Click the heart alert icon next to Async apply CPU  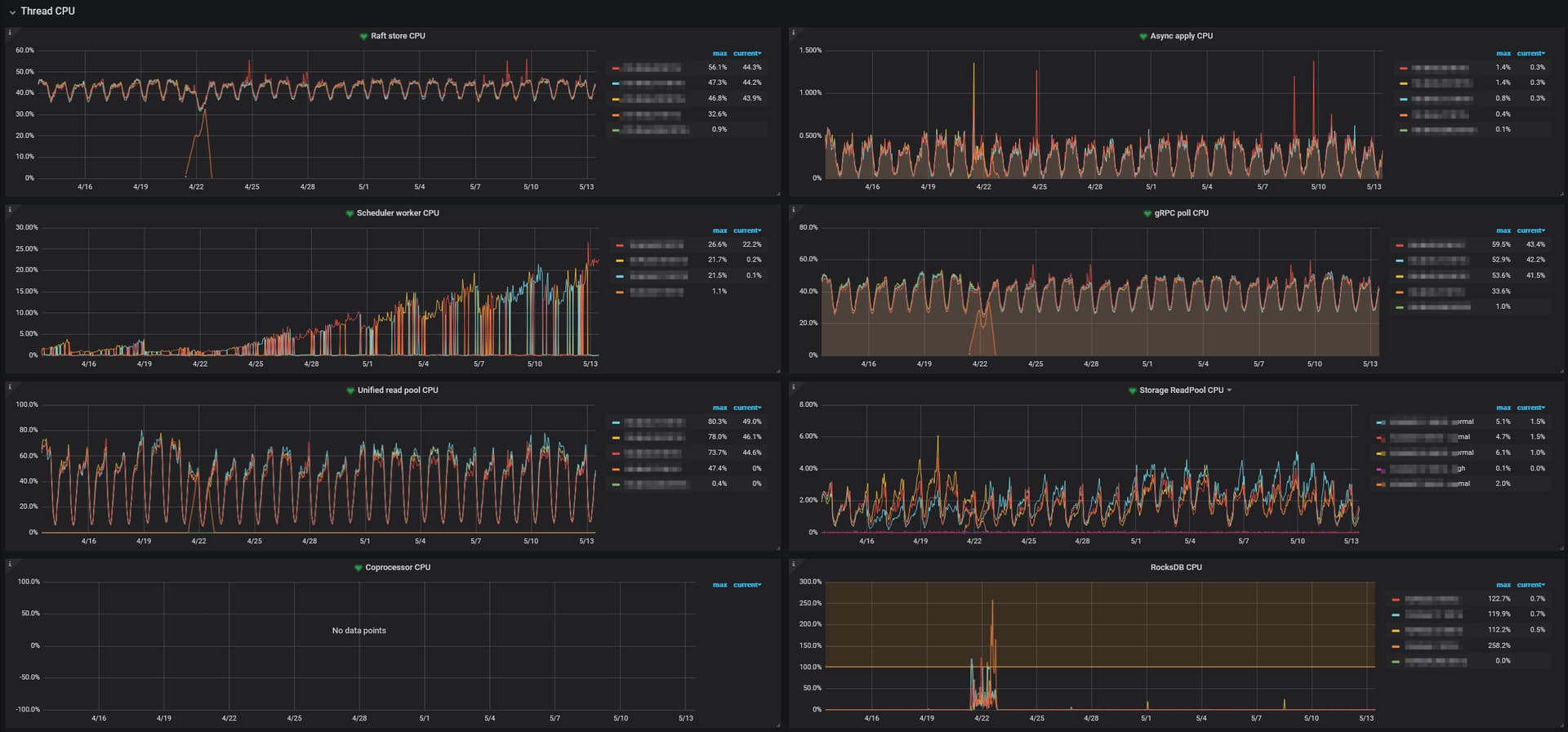tap(1143, 37)
